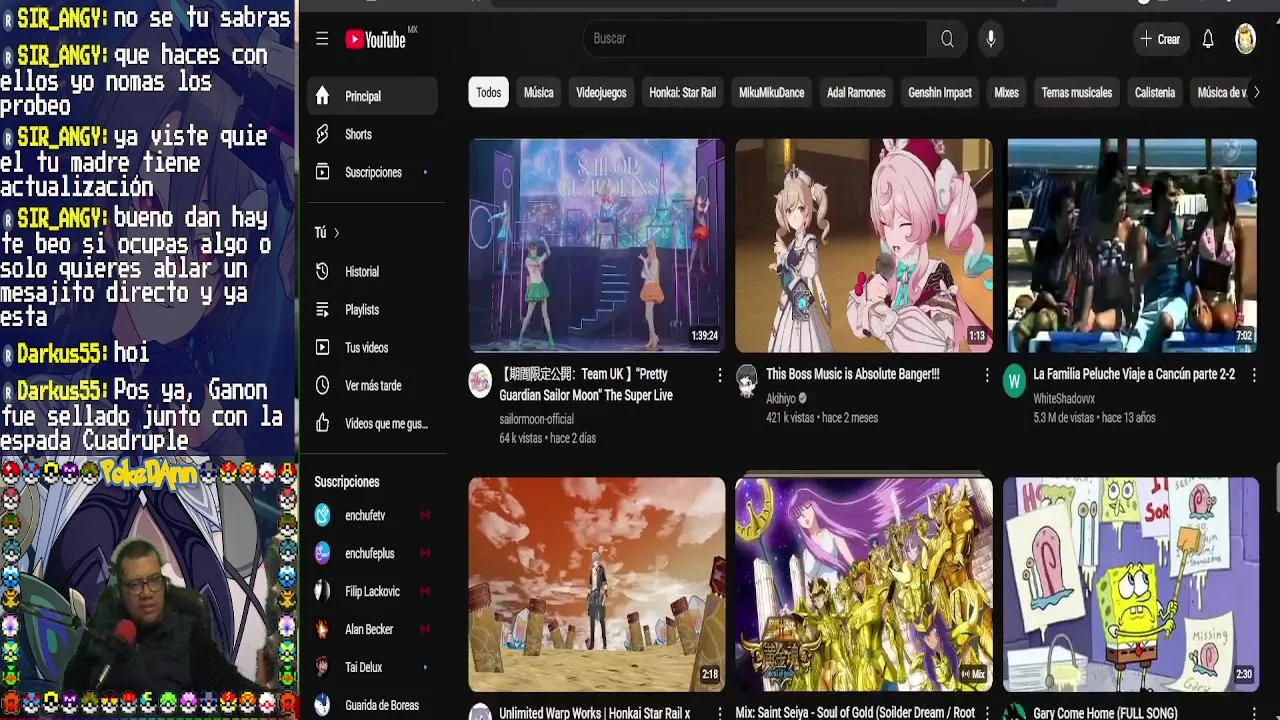Select the Todos filter chip
The width and height of the screenshot is (1280, 720).
(488, 92)
